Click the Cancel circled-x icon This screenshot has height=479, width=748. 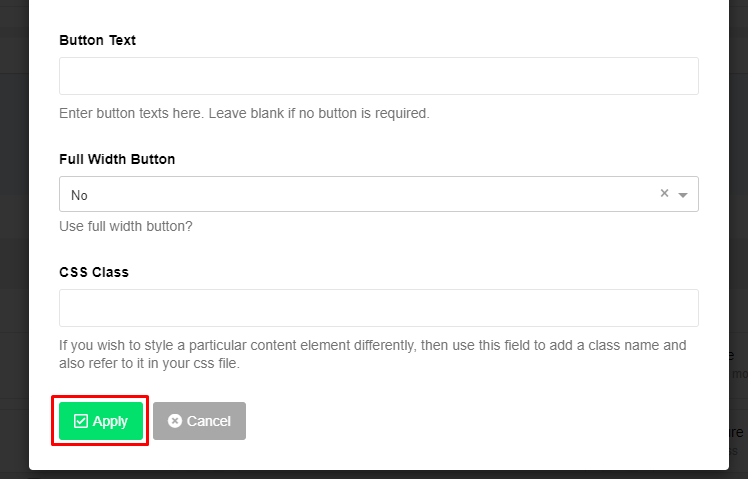(x=175, y=421)
